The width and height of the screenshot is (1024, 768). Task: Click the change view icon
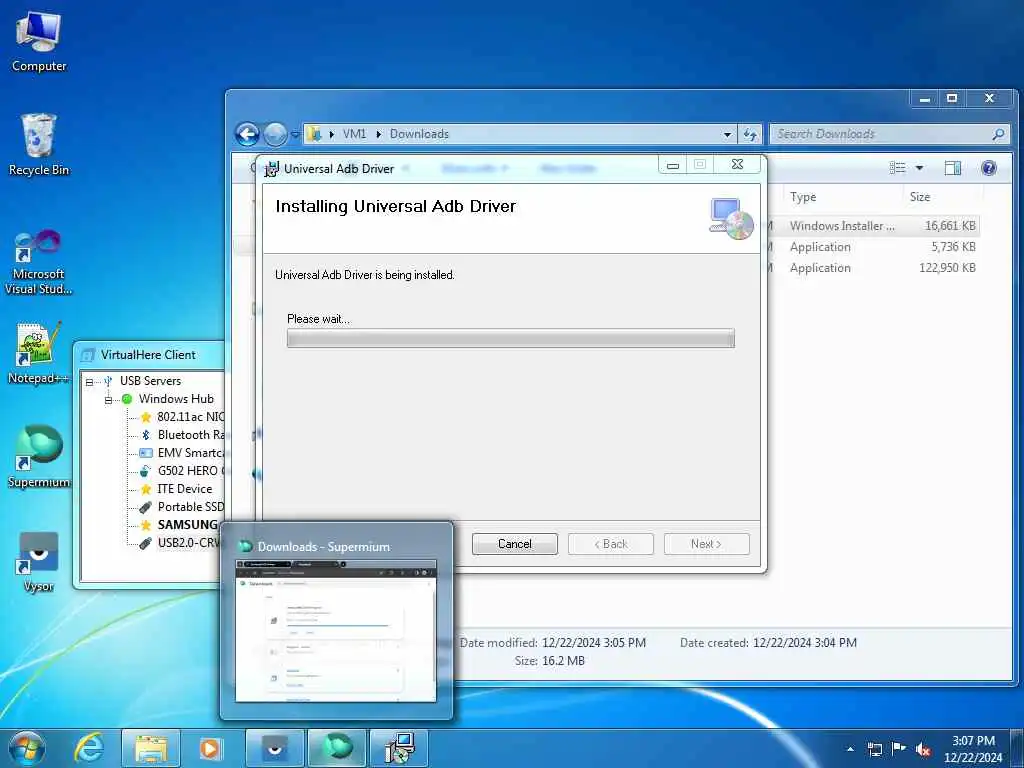pos(897,168)
